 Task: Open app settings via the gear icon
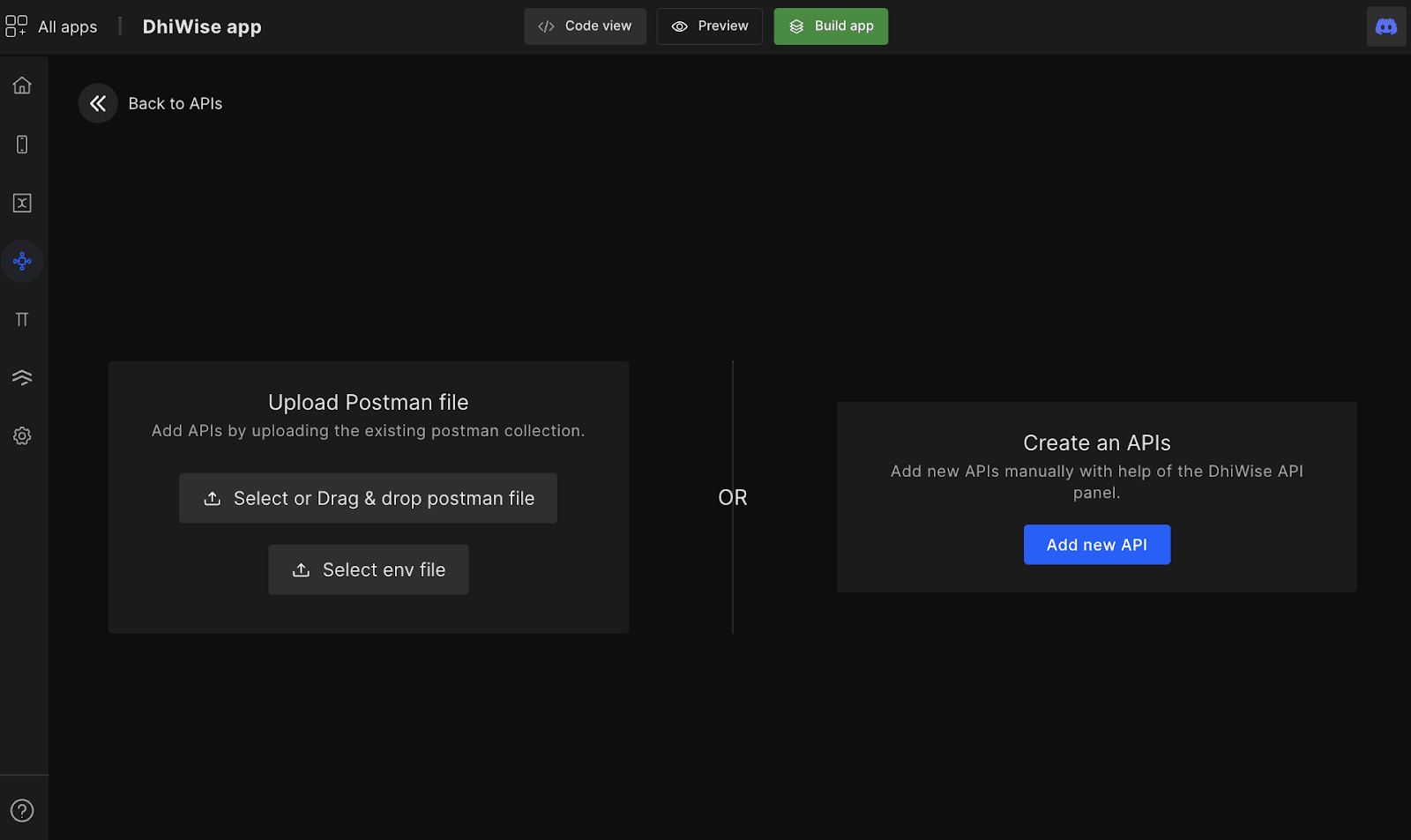(x=22, y=435)
